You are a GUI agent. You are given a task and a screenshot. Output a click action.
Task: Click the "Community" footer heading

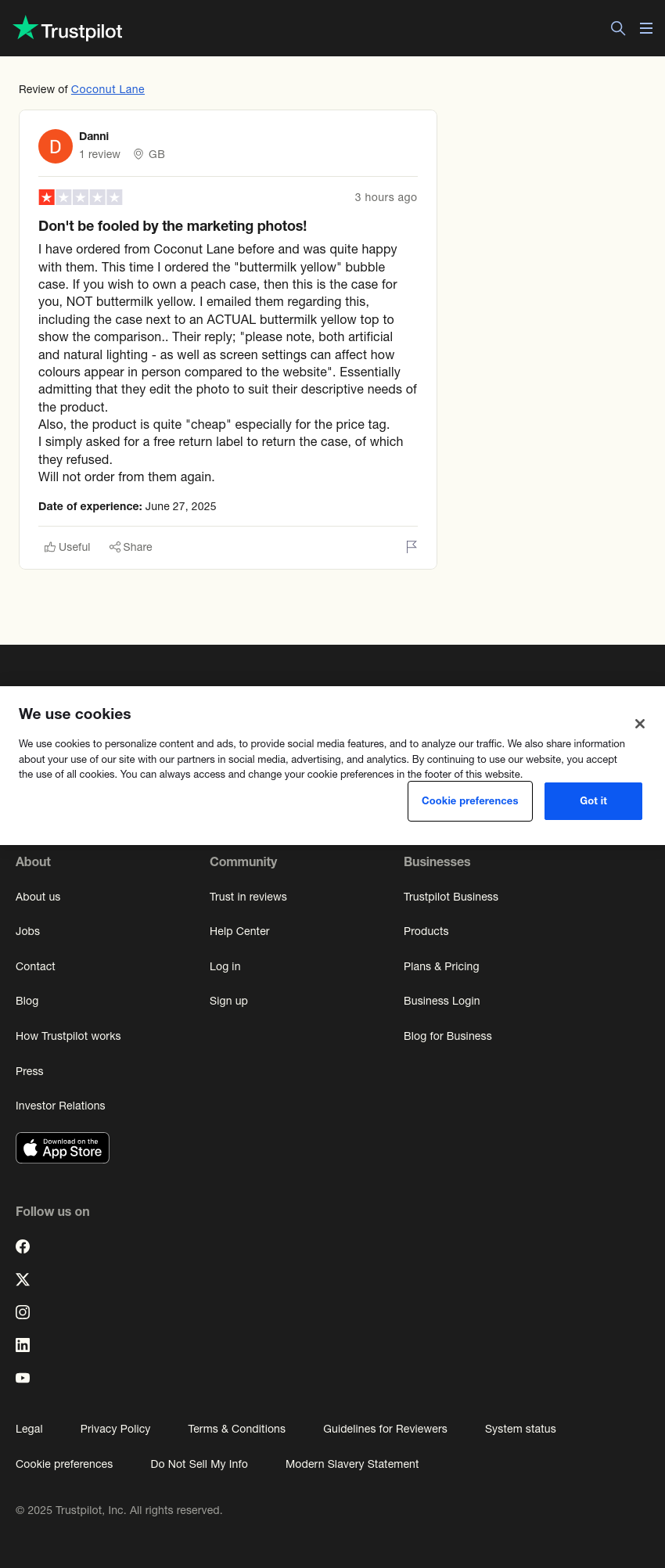243,861
